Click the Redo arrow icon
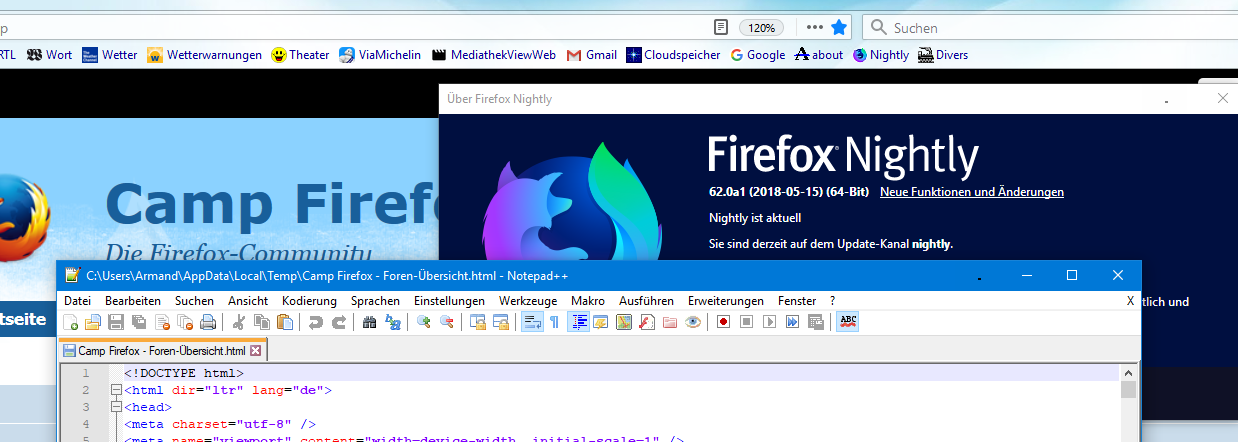The image size is (1238, 442). point(339,322)
